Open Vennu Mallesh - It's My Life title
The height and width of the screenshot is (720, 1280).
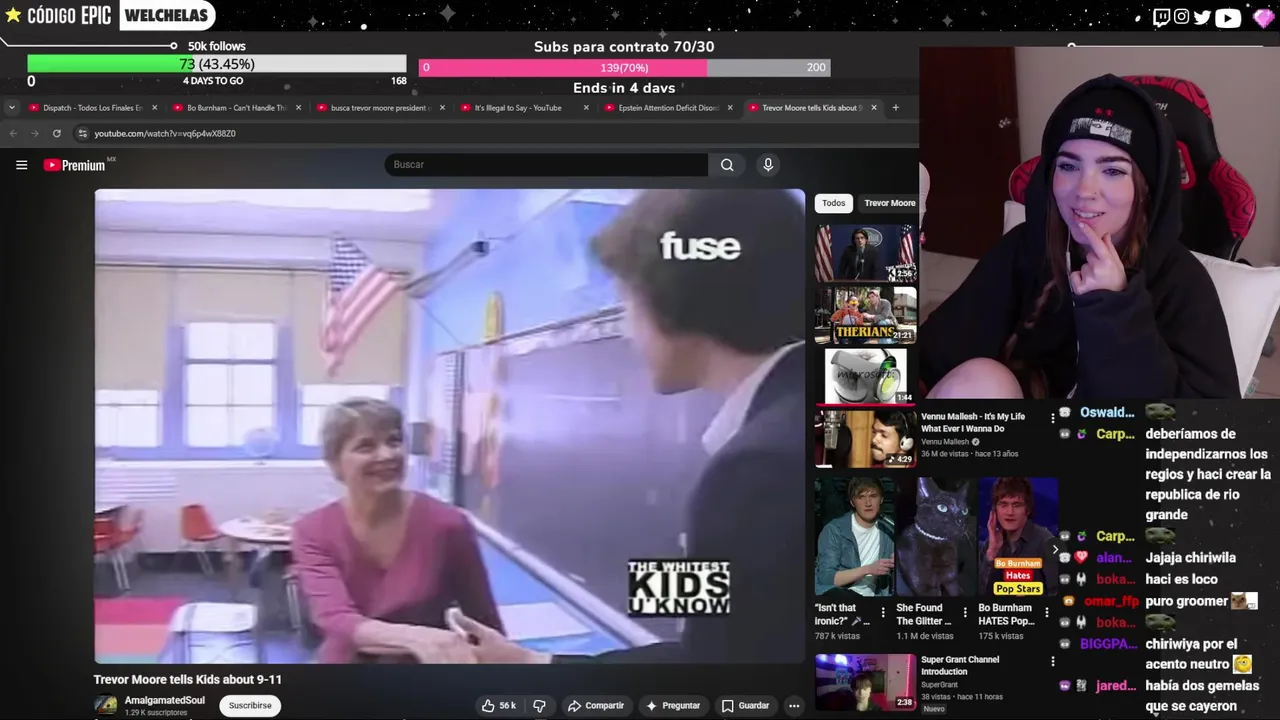point(973,422)
